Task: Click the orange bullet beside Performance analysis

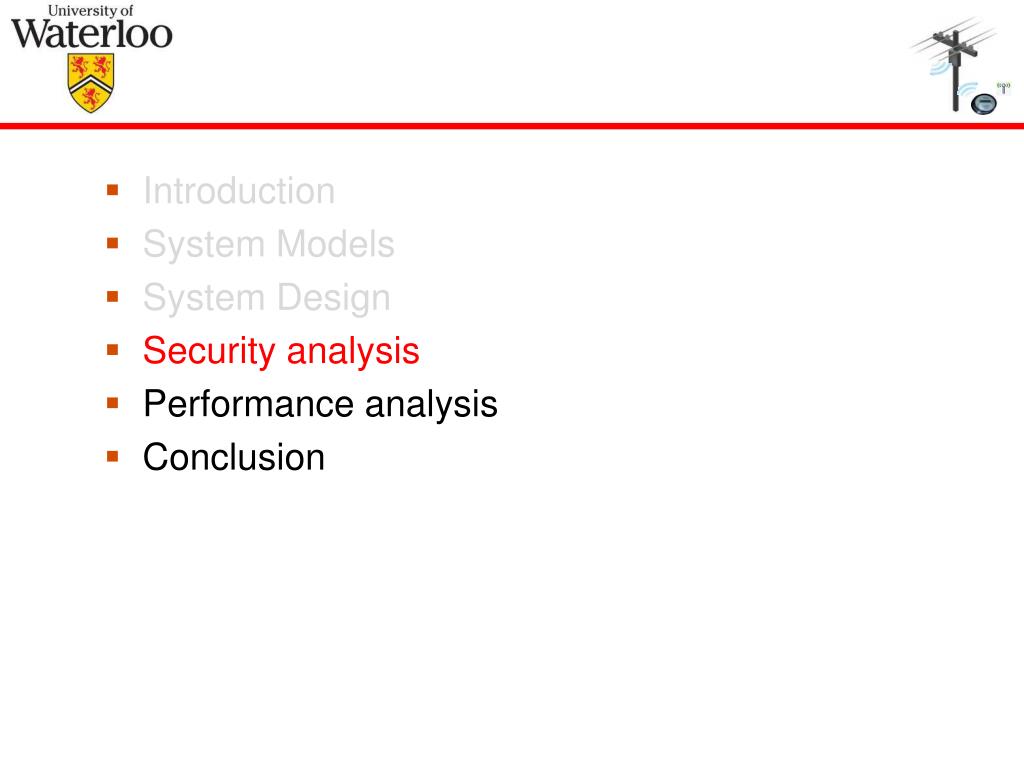Action: pyautogui.click(x=112, y=403)
